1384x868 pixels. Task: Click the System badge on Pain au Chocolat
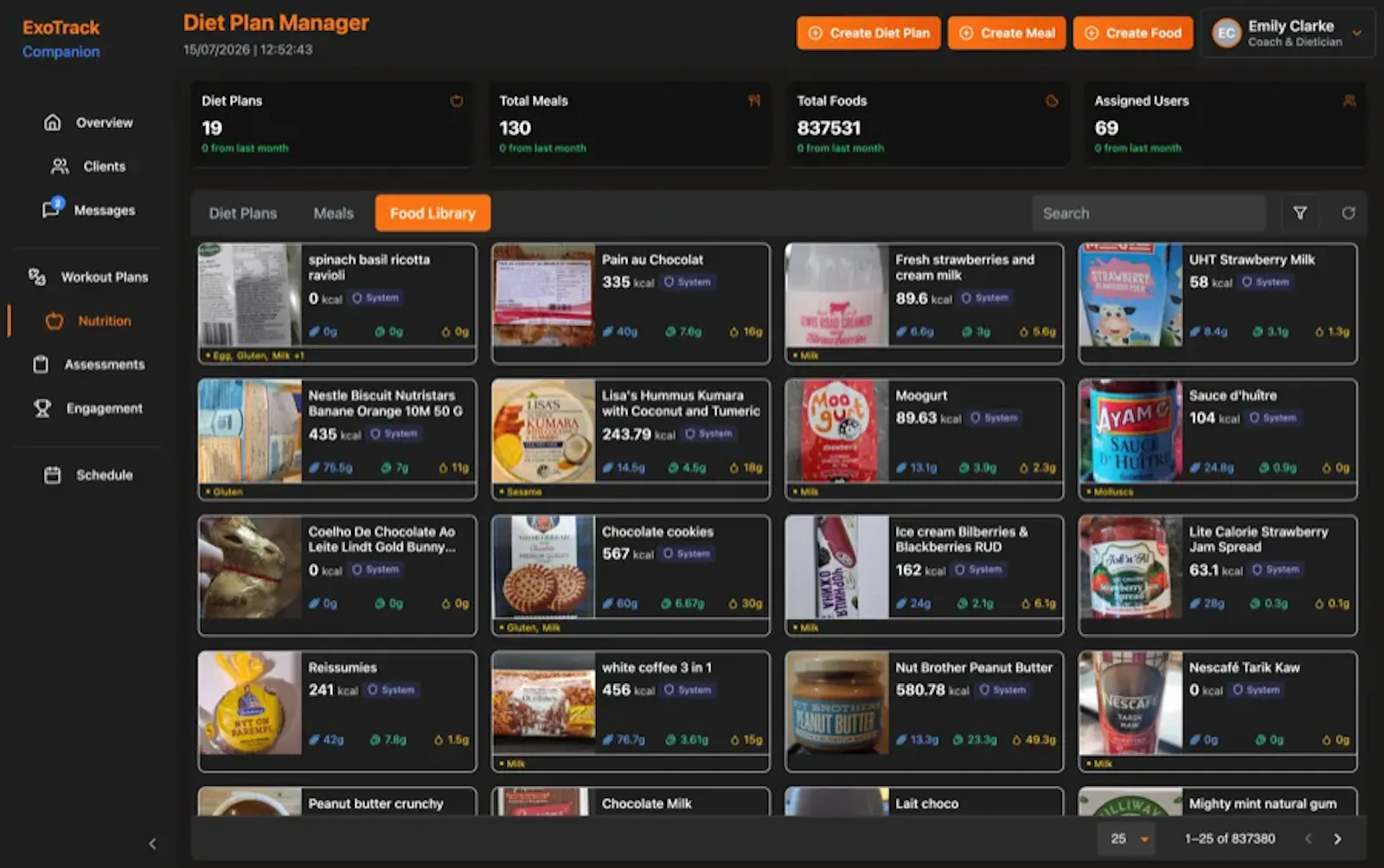point(688,282)
